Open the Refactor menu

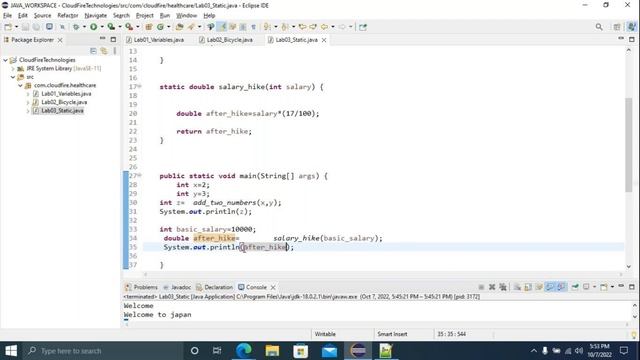pos(68,16)
